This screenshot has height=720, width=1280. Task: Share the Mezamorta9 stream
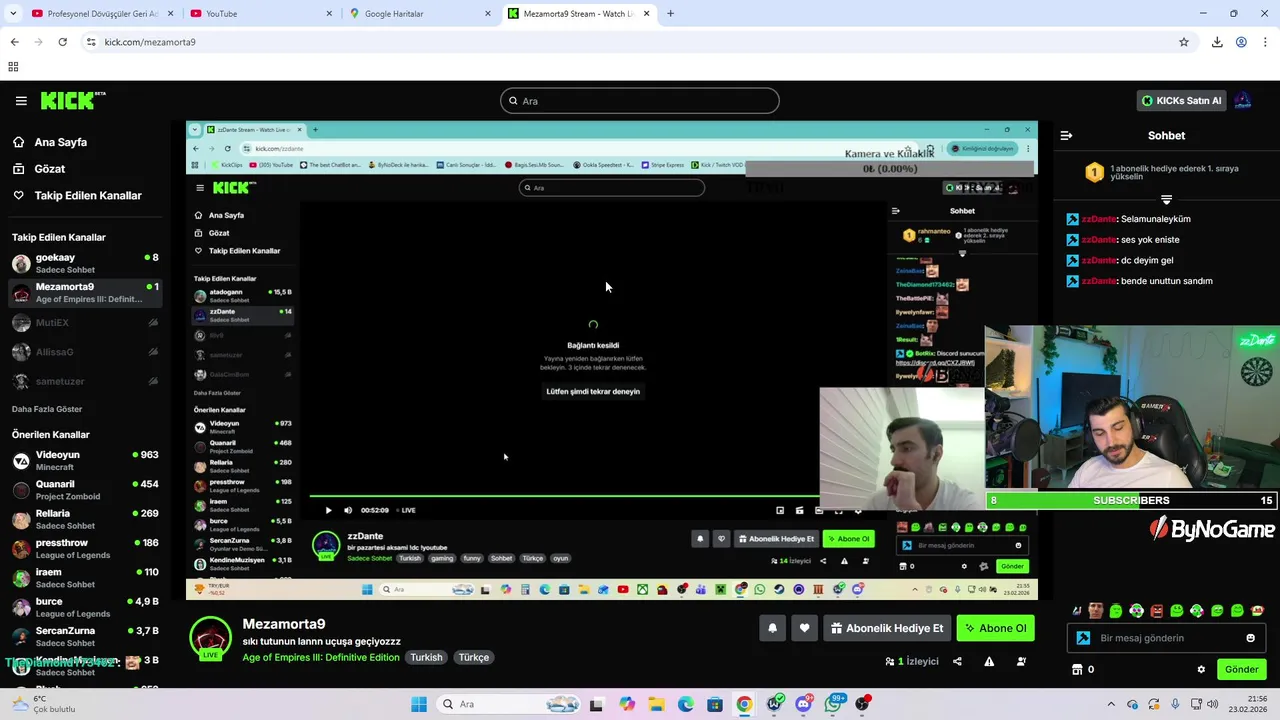pyautogui.click(x=957, y=661)
